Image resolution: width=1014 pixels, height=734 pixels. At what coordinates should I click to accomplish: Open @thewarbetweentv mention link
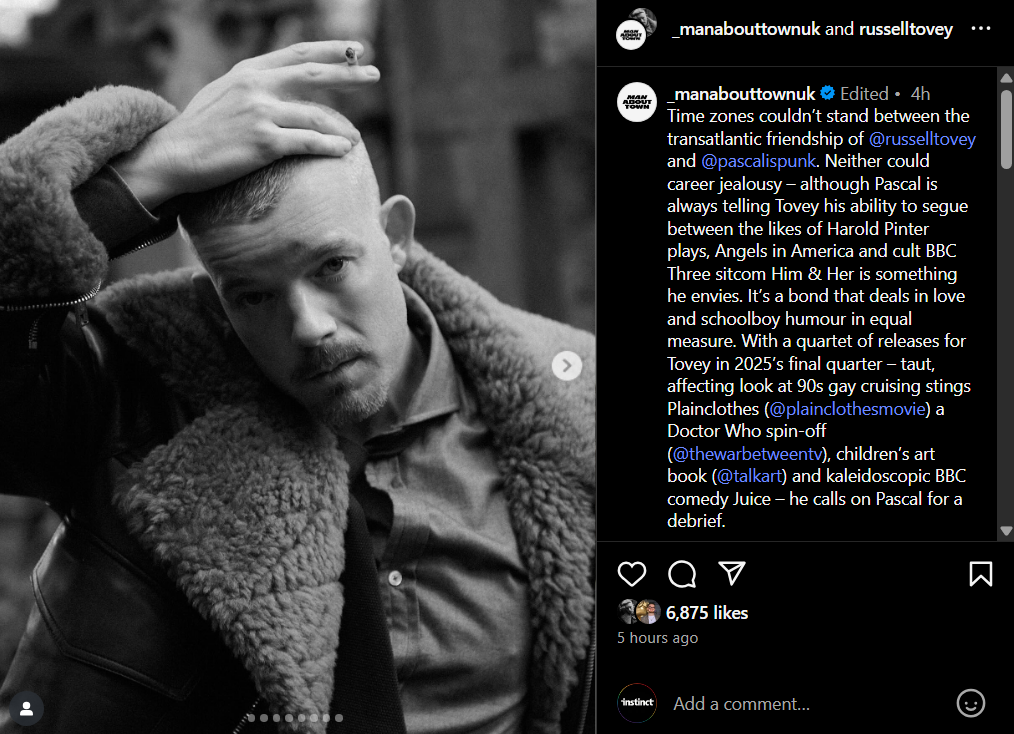[747, 454]
